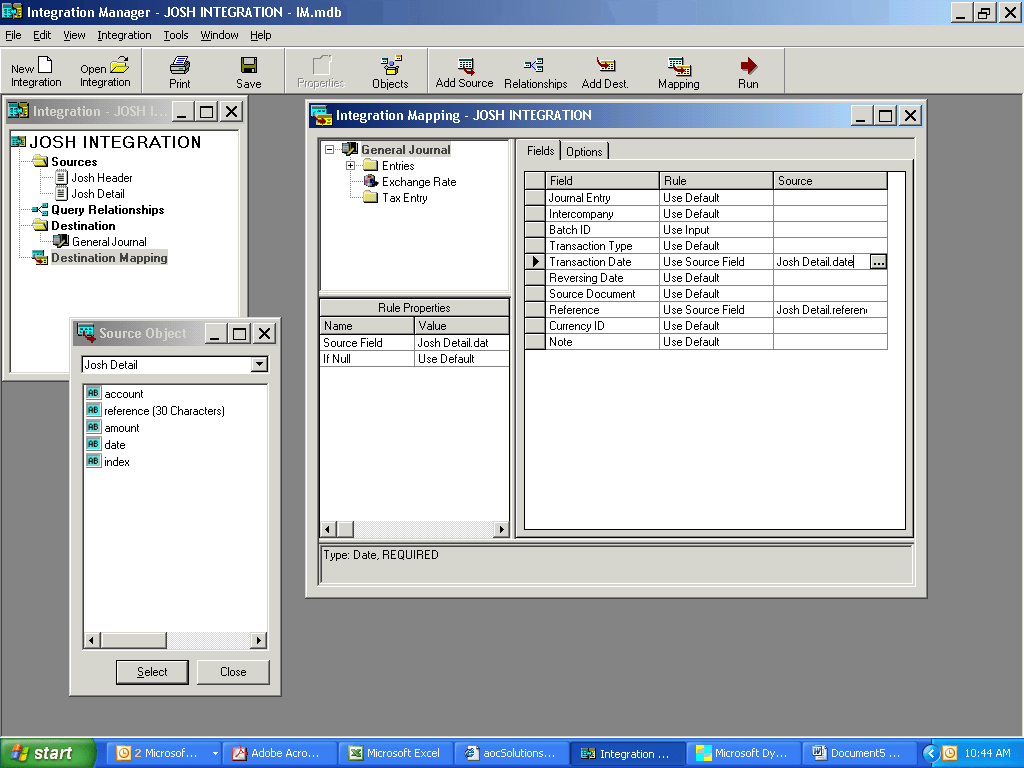Switch to the Options tab
The height and width of the screenshot is (768, 1024).
[x=584, y=151]
